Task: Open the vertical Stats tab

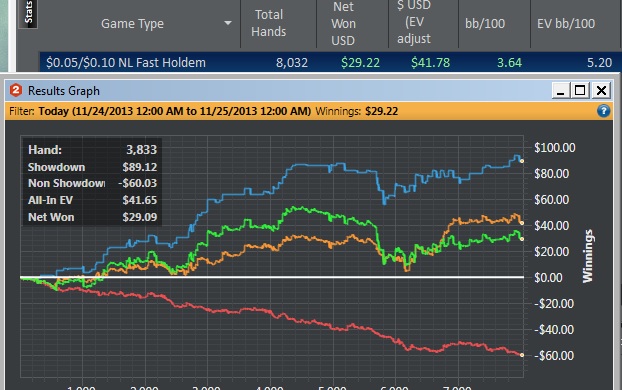Action: [x=29, y=13]
